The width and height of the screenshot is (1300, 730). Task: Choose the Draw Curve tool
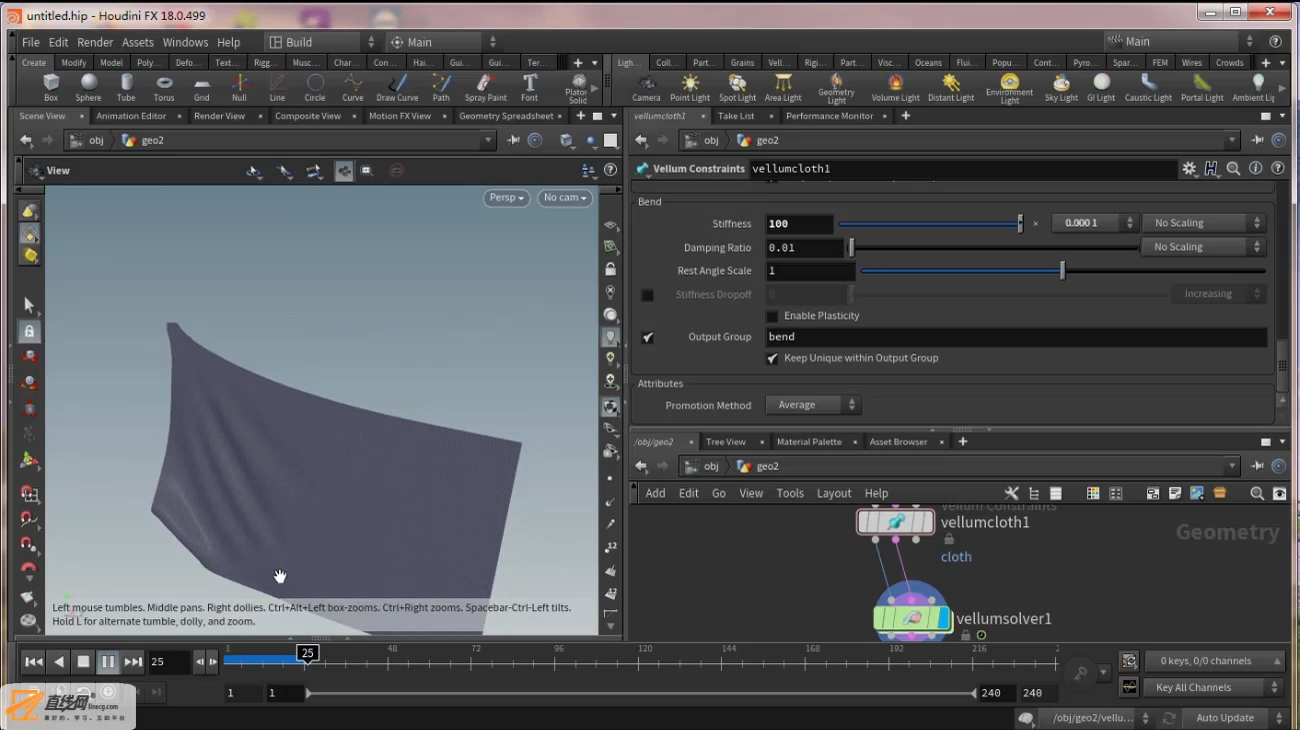397,87
